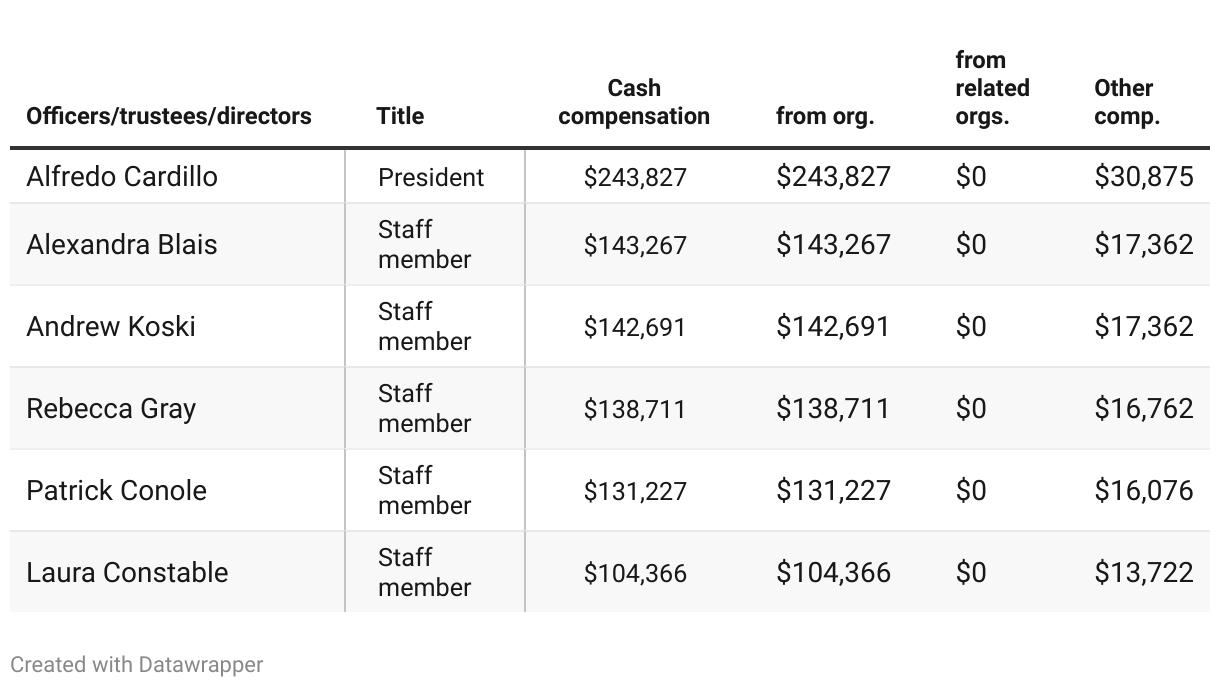Click the from org. column header
The height and width of the screenshot is (688, 1220).
click(825, 116)
